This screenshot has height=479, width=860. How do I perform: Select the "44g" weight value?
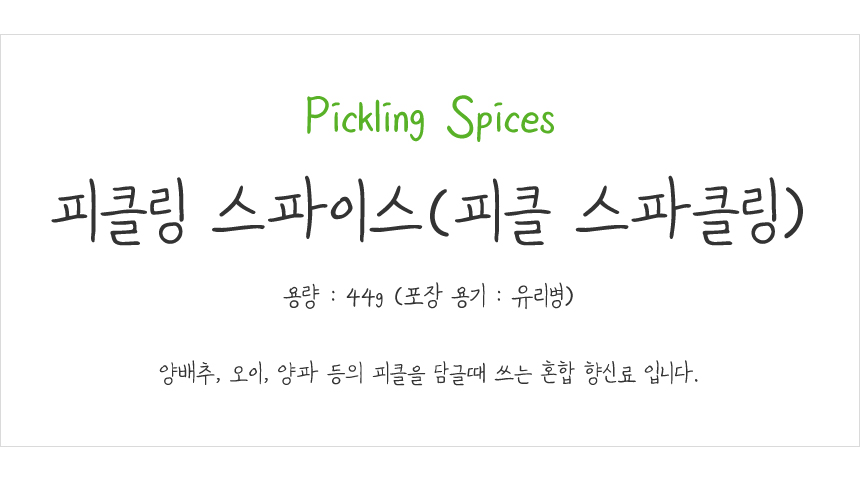point(364,297)
